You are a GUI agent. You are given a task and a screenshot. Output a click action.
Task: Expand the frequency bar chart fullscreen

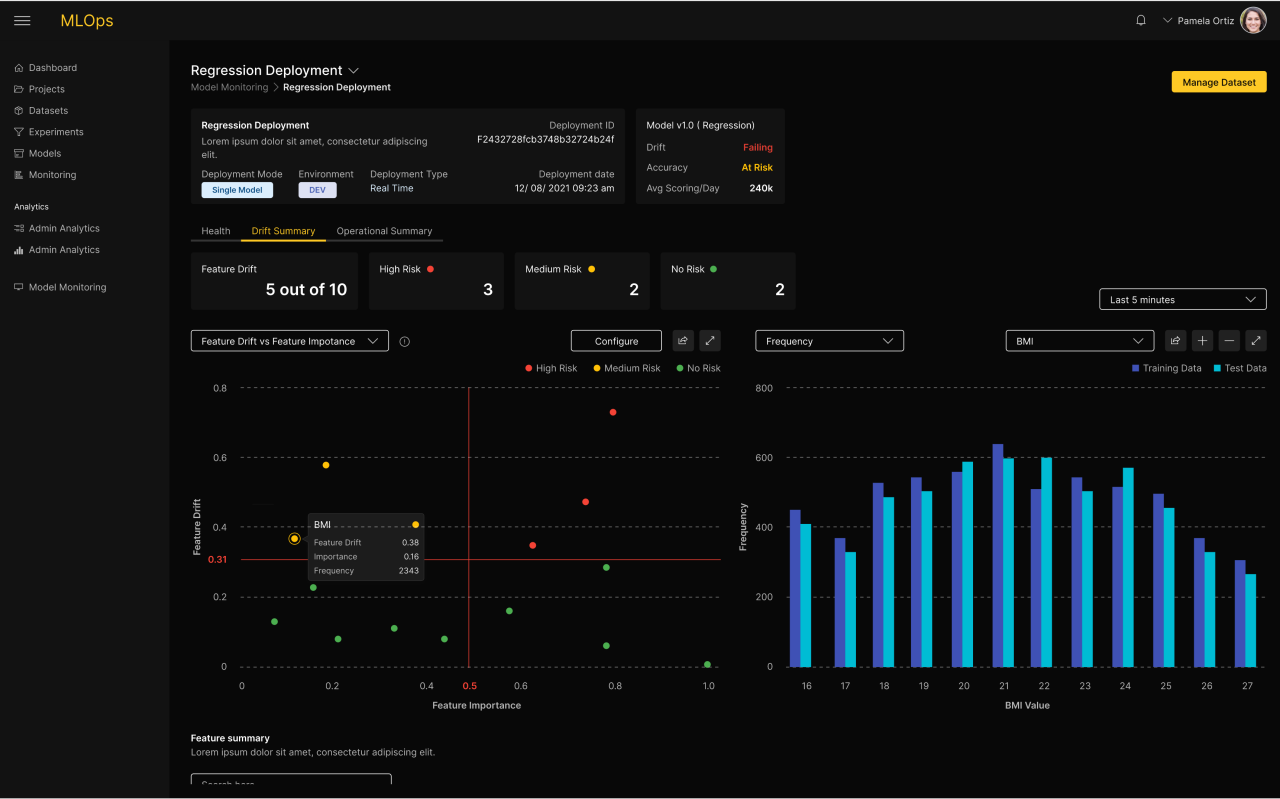pyautogui.click(x=1257, y=341)
